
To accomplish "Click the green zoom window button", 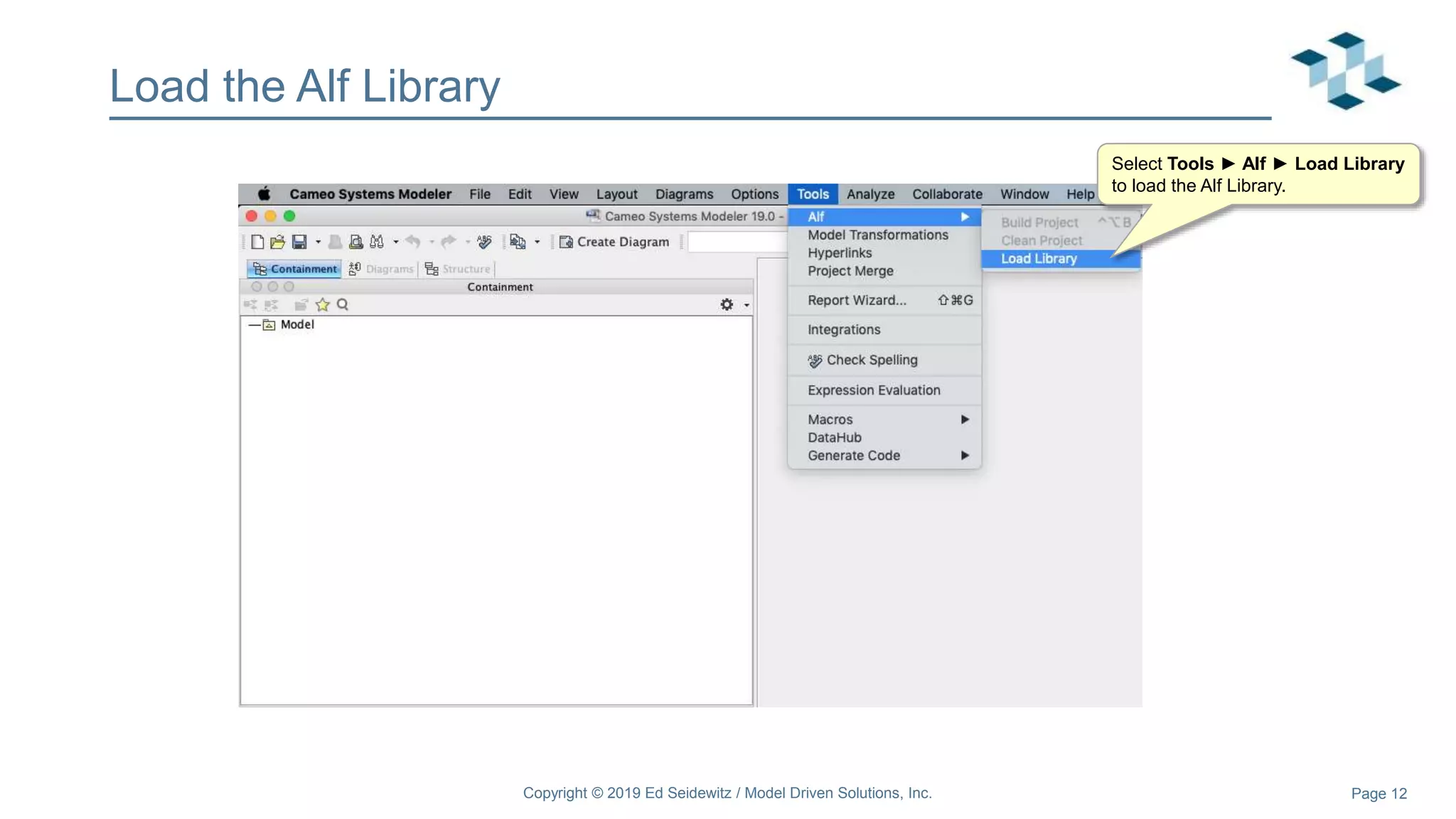I will (289, 216).
